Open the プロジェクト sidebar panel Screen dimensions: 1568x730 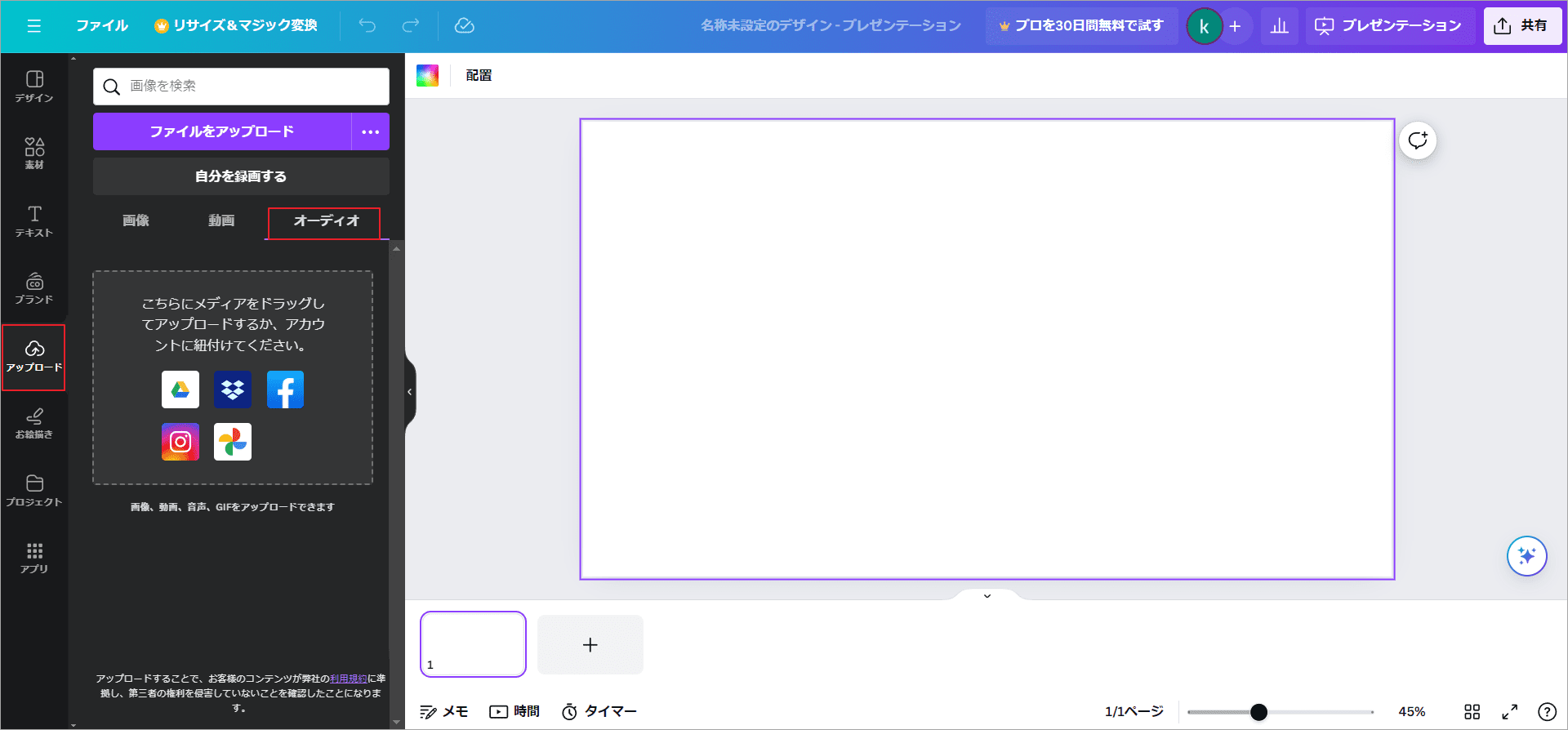pyautogui.click(x=34, y=492)
